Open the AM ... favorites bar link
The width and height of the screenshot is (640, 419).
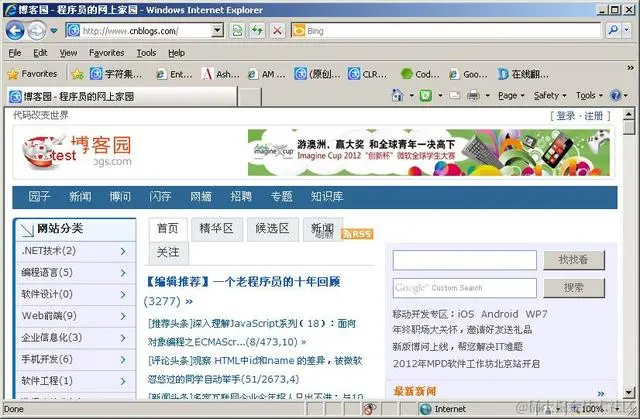click(267, 74)
